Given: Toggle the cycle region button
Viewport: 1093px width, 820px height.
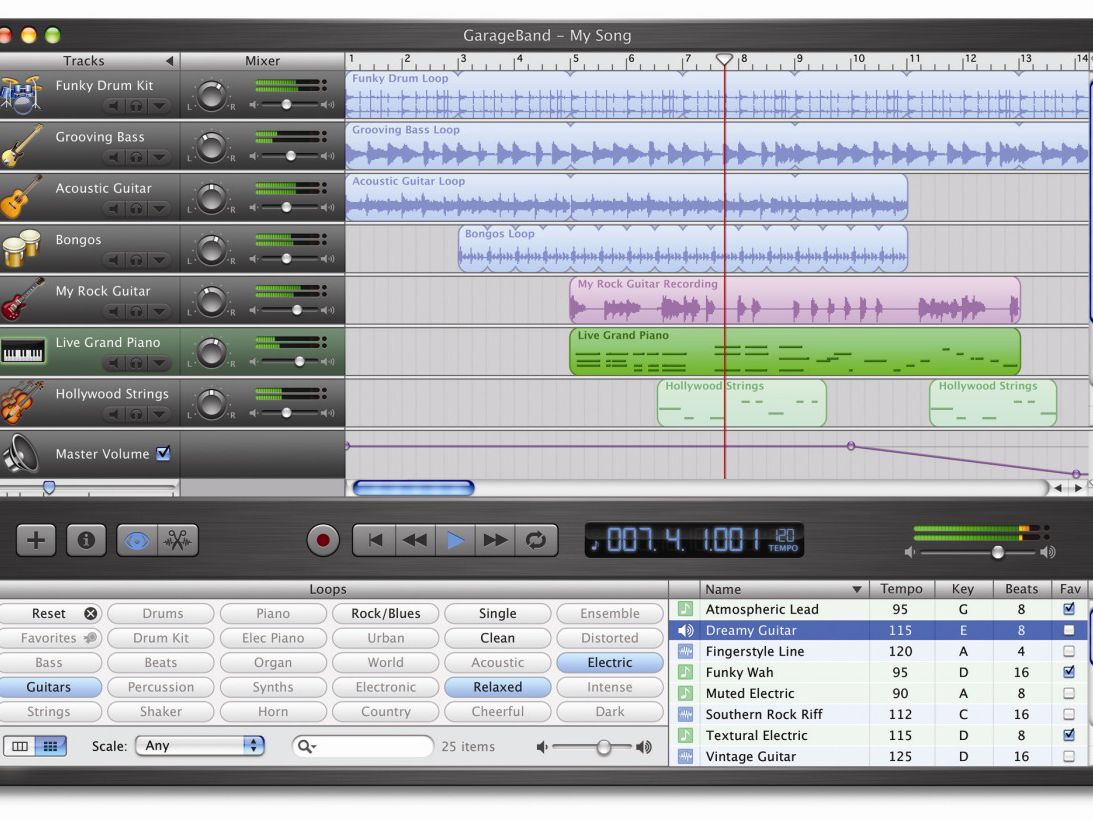Looking at the screenshot, I should 536,540.
